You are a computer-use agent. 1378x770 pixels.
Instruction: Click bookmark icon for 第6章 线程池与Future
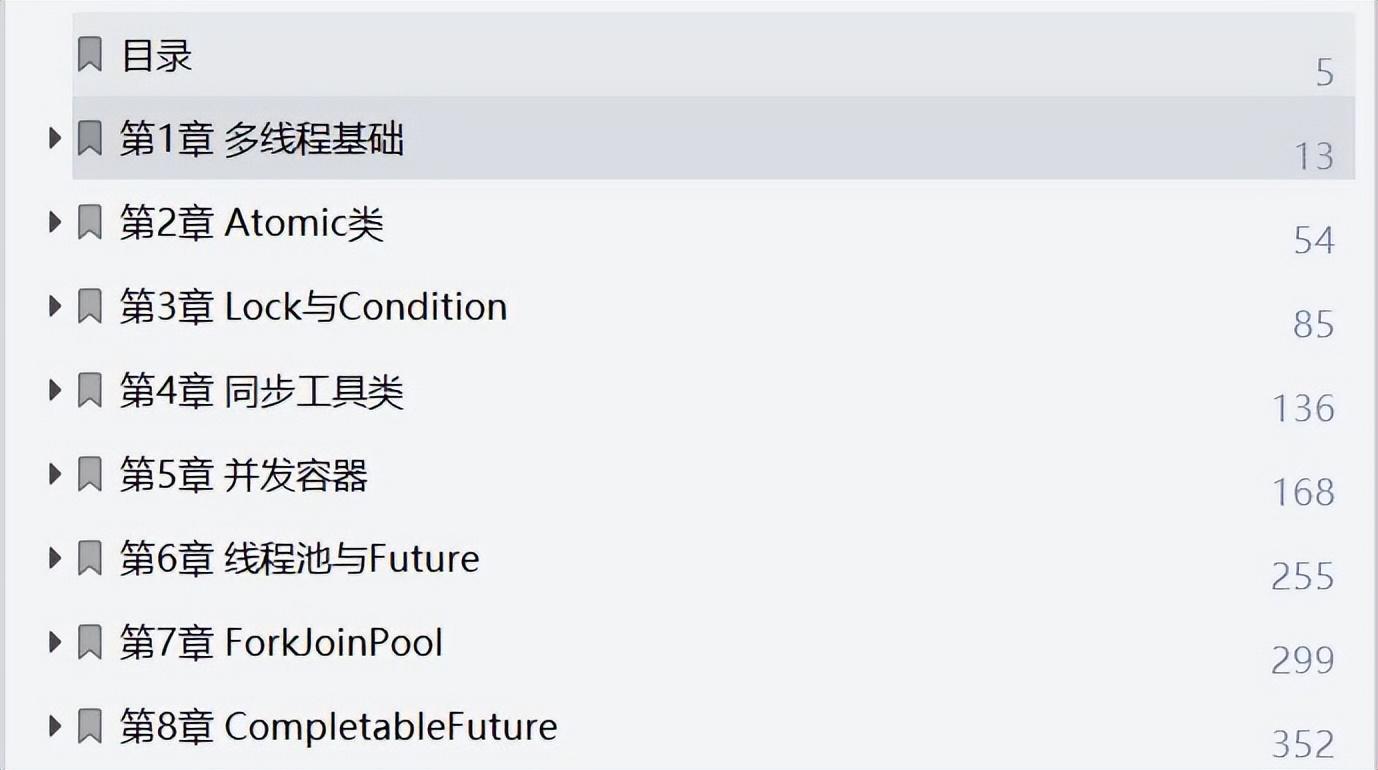(x=90, y=558)
